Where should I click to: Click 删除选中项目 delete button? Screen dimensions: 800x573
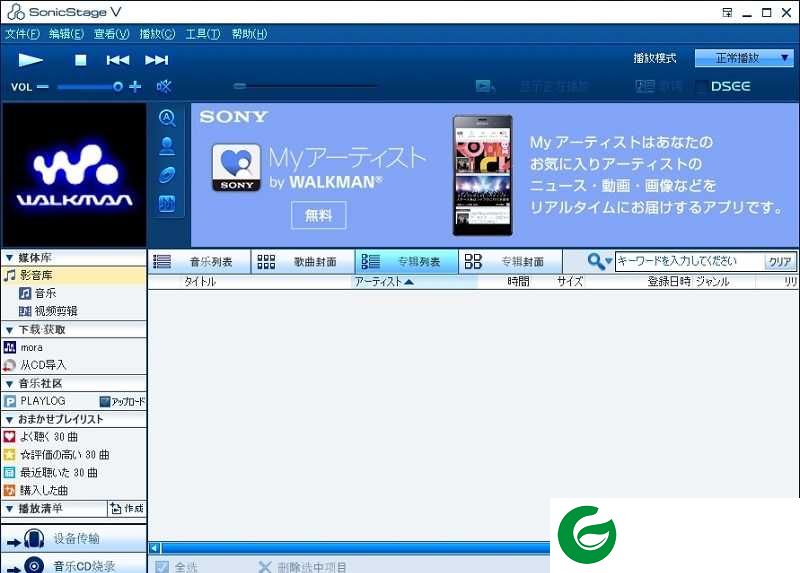coord(303,567)
